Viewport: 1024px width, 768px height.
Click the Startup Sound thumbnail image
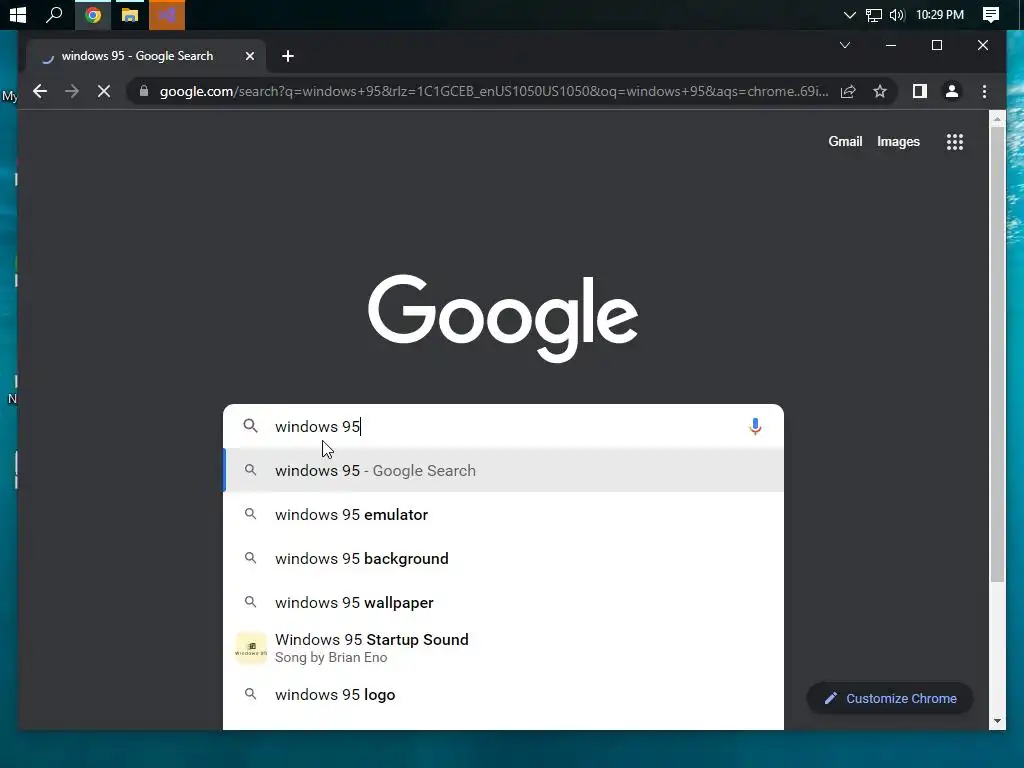251,648
